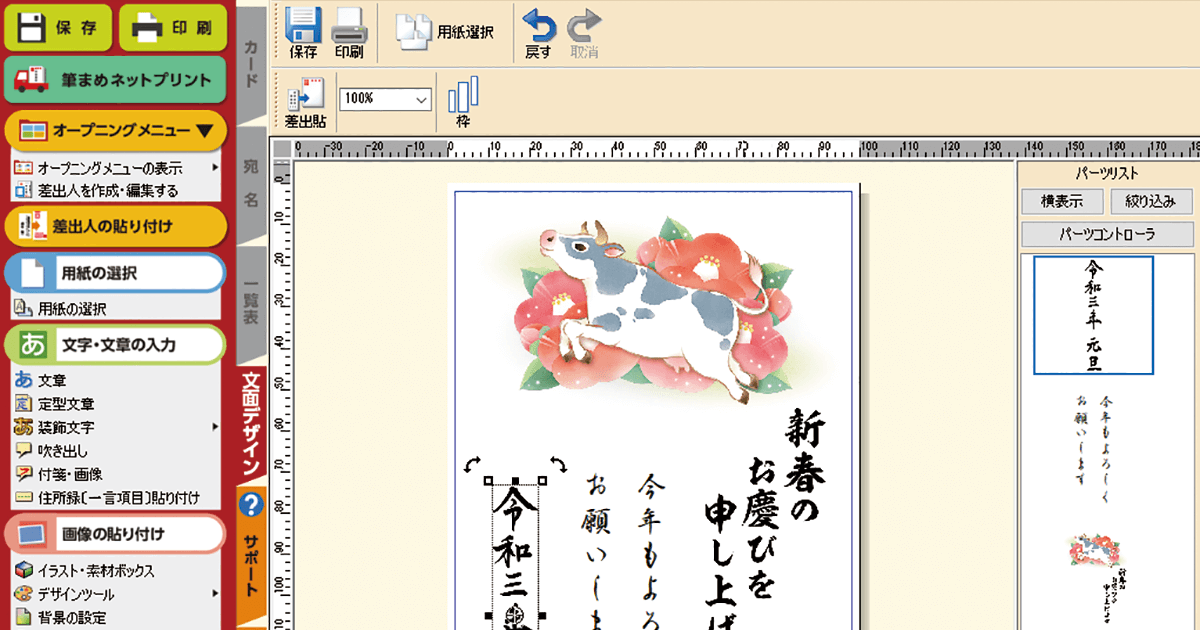Screen dimensions: 1200x630
Task: Open the パーツコントローラ button
Action: click(1107, 235)
